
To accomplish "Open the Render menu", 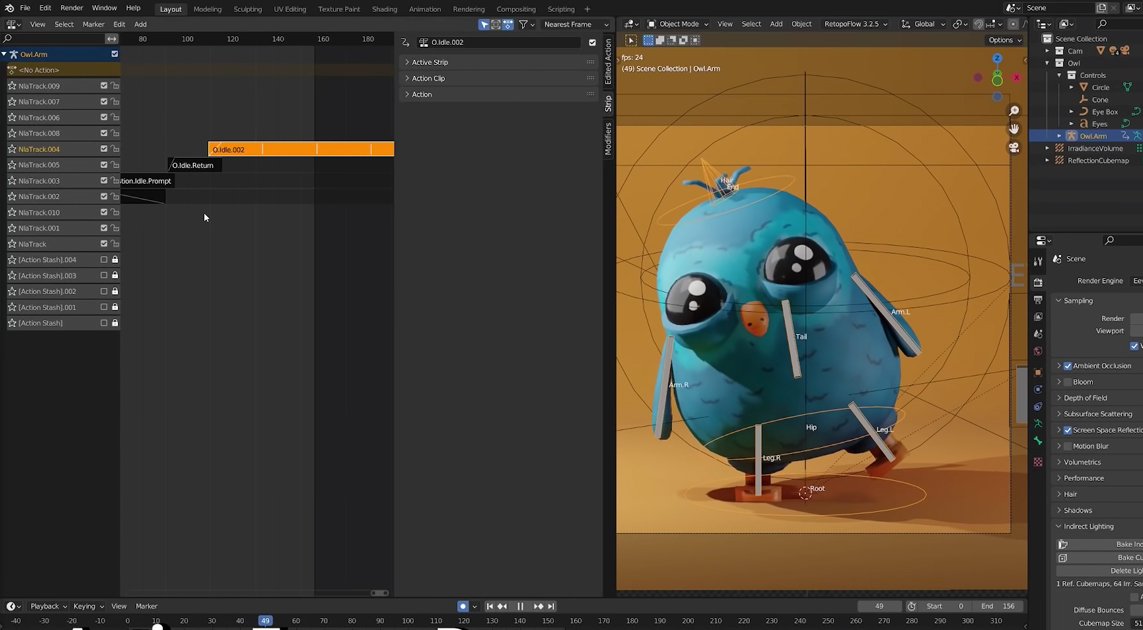I will coord(71,8).
